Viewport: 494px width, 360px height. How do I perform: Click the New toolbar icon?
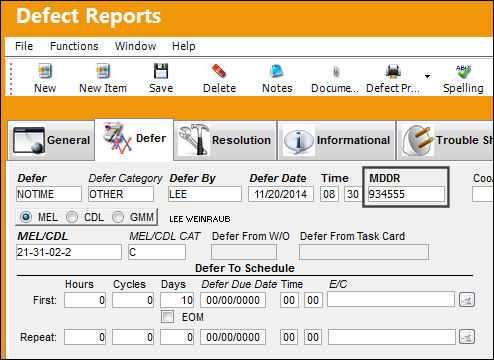pyautogui.click(x=45, y=71)
